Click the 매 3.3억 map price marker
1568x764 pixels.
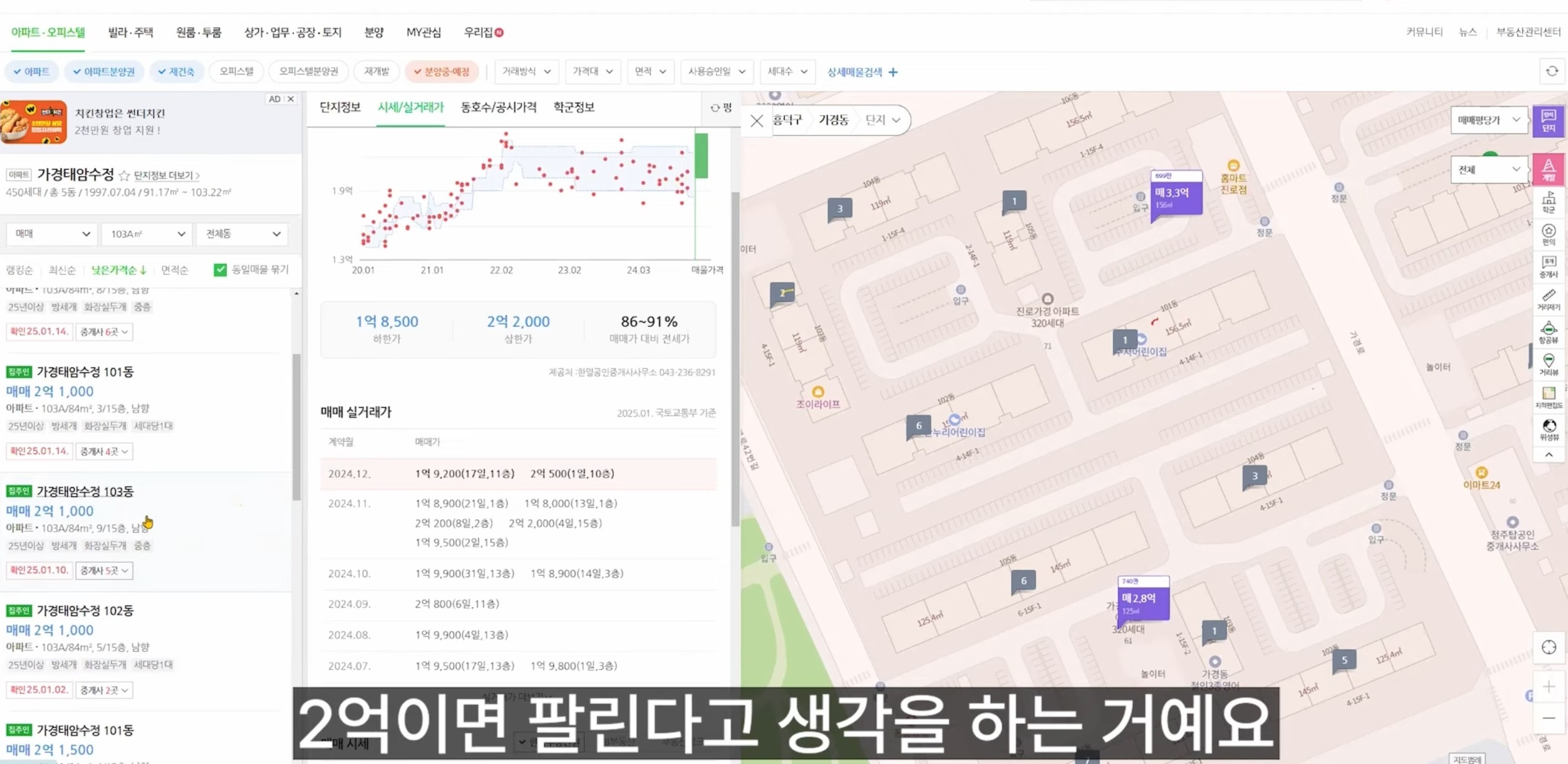tap(1176, 195)
